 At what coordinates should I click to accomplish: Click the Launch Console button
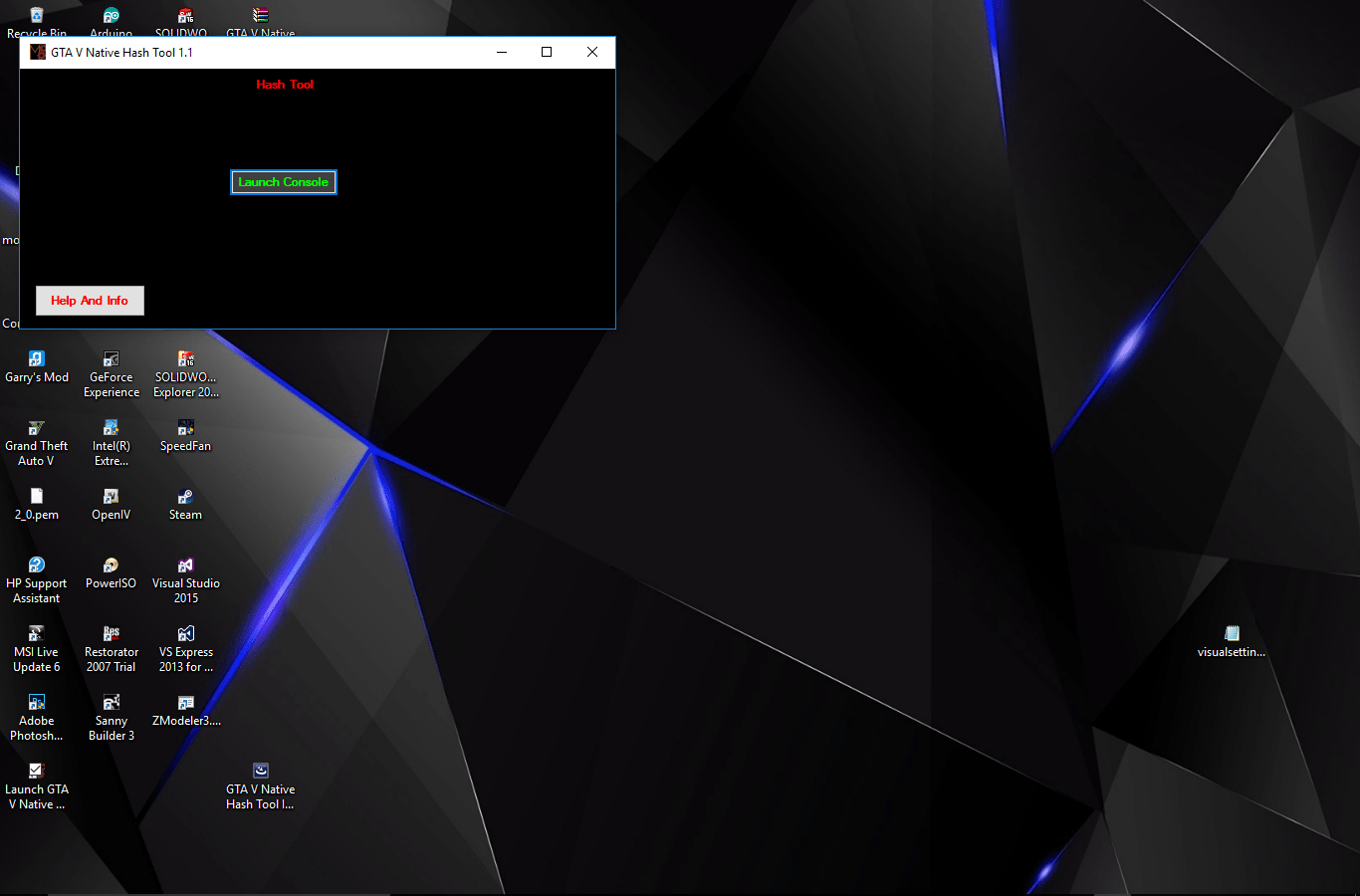[284, 182]
